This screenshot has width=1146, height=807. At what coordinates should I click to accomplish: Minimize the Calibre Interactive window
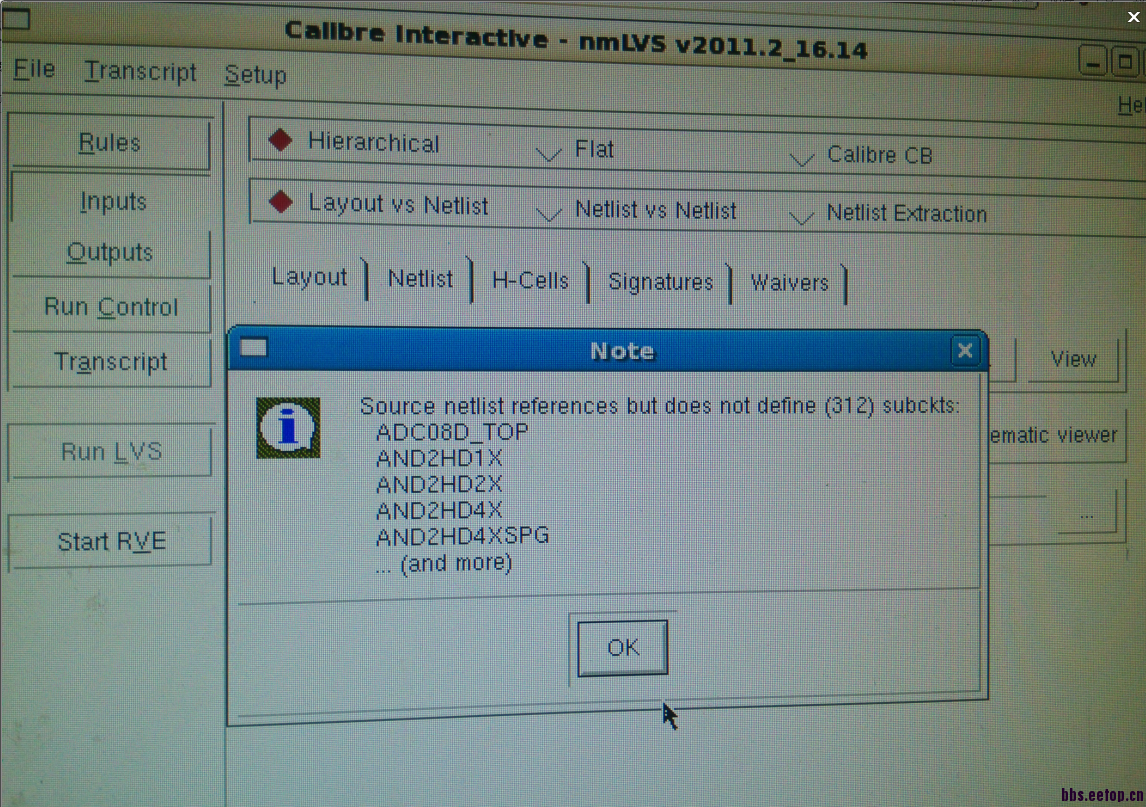click(1093, 61)
